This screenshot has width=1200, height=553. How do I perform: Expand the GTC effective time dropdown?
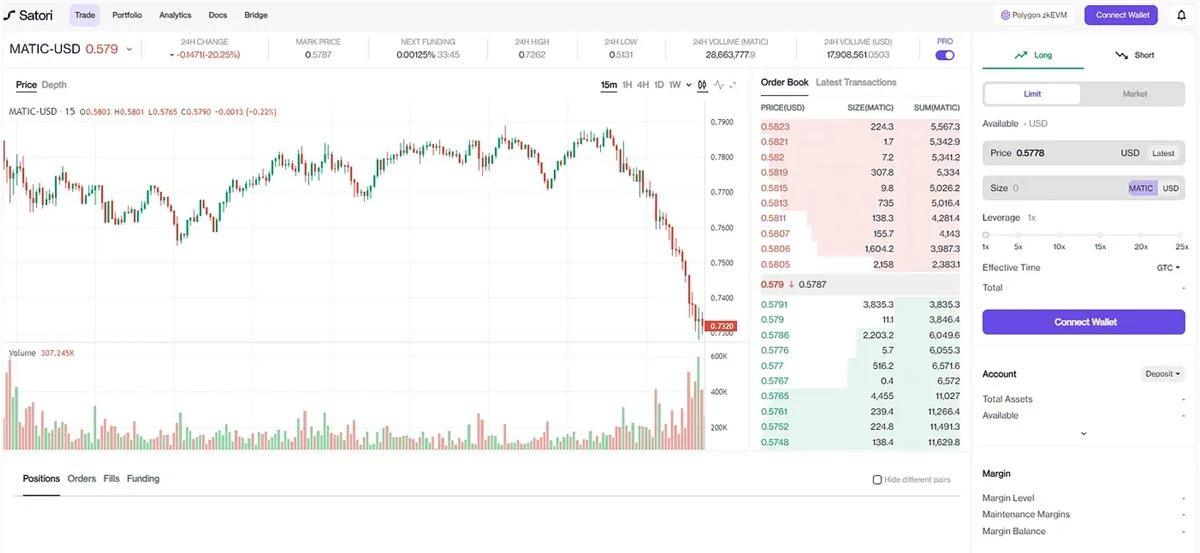pyautogui.click(x=1168, y=268)
